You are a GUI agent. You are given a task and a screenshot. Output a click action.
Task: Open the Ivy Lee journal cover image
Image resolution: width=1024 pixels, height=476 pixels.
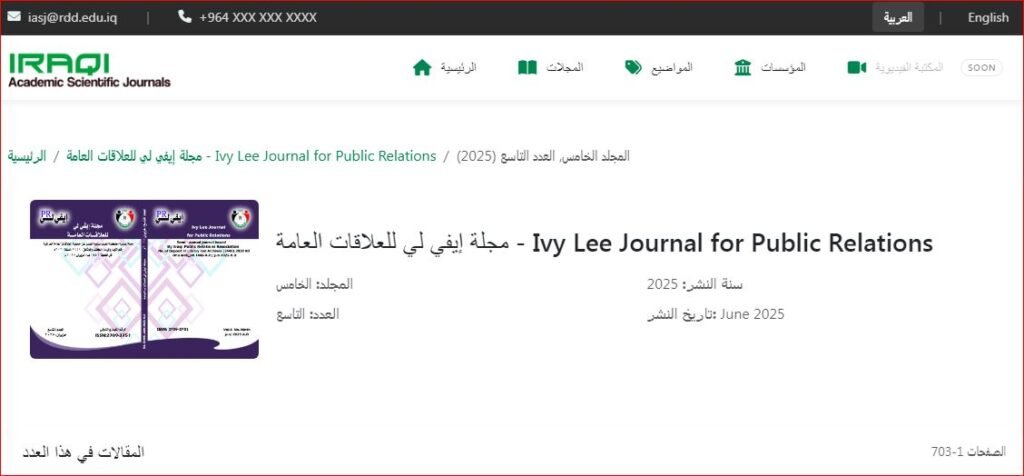point(144,279)
